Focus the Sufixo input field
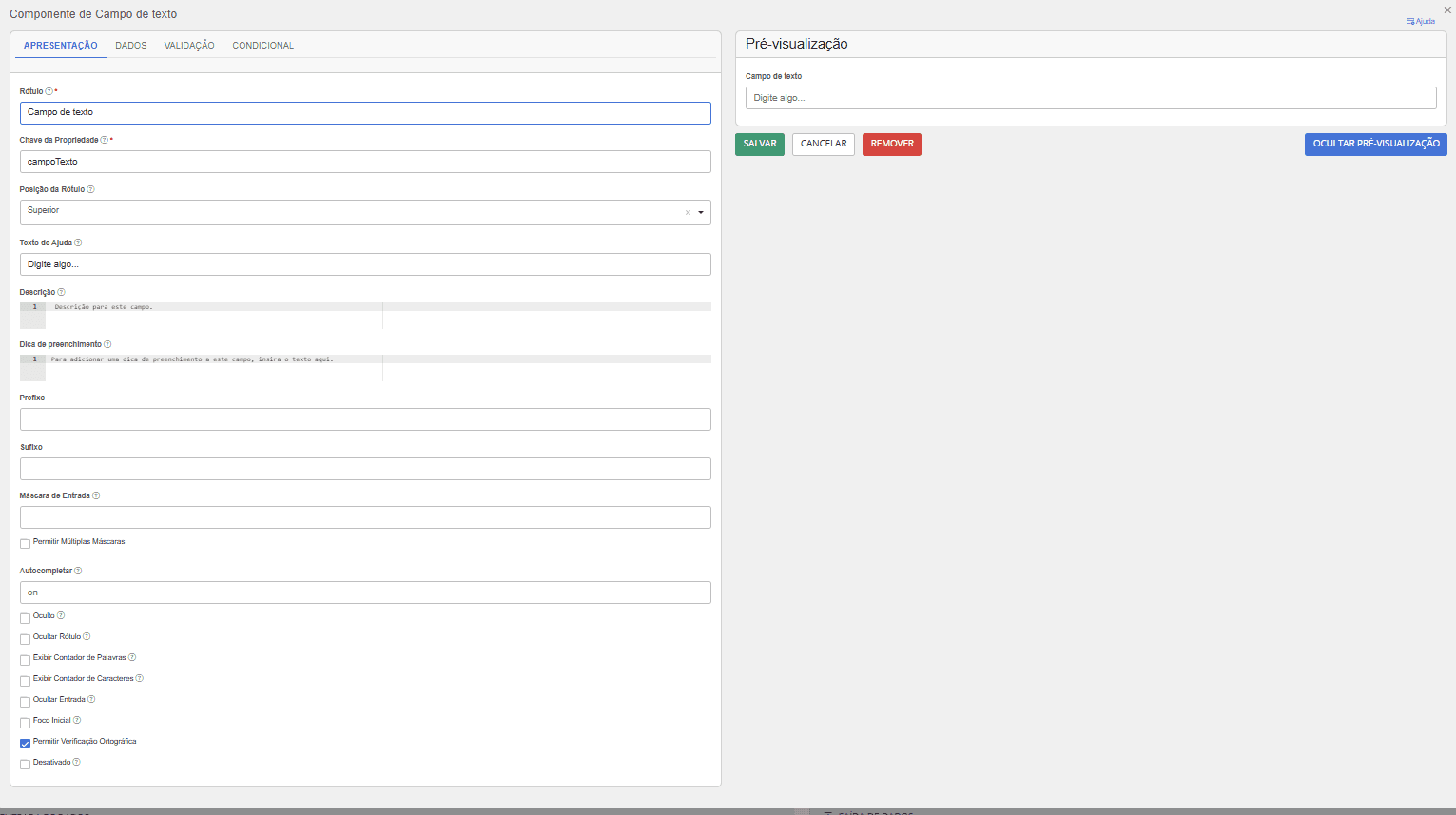This screenshot has width=1456, height=815. pyautogui.click(x=365, y=469)
